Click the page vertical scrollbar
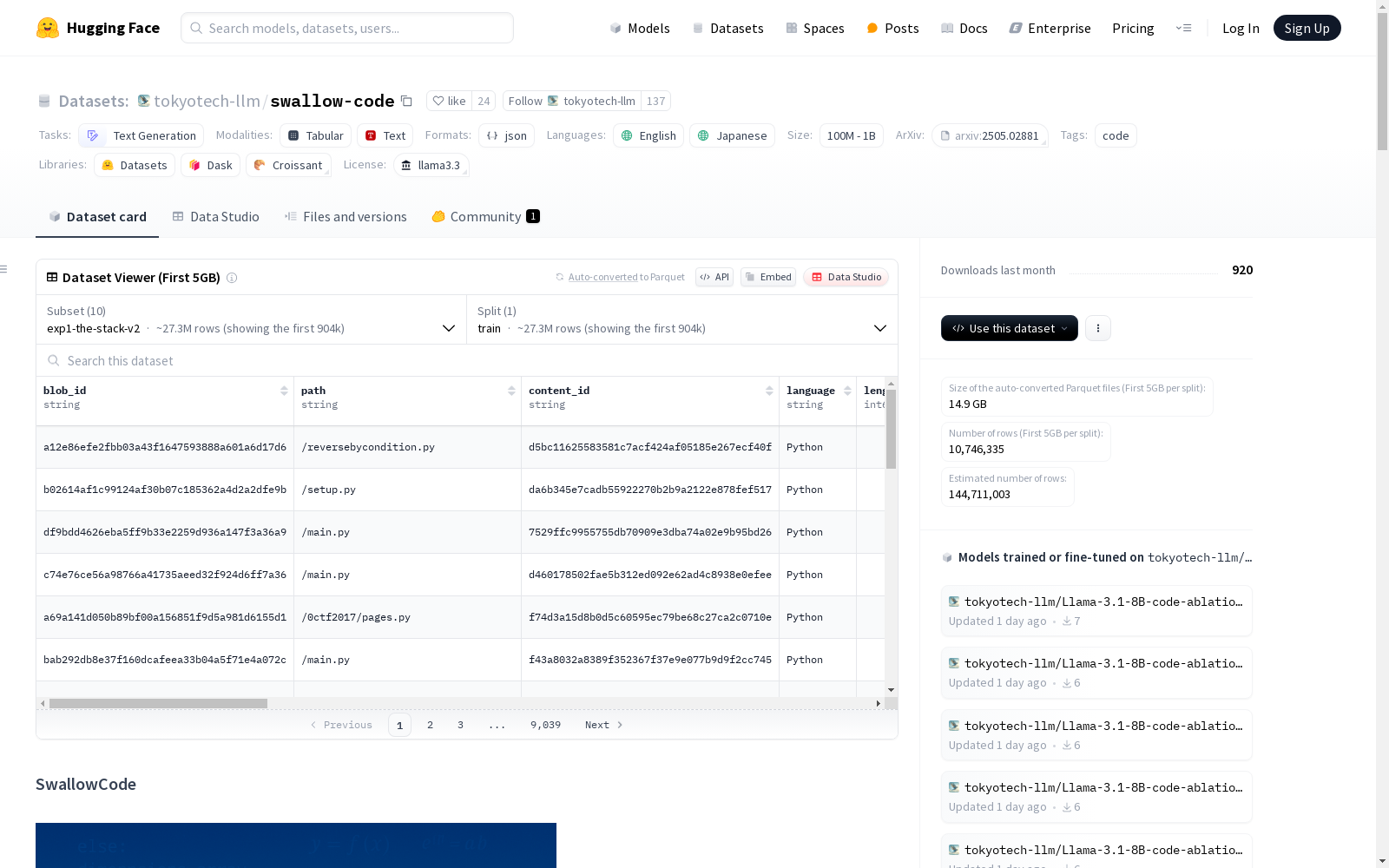 [x=1382, y=82]
